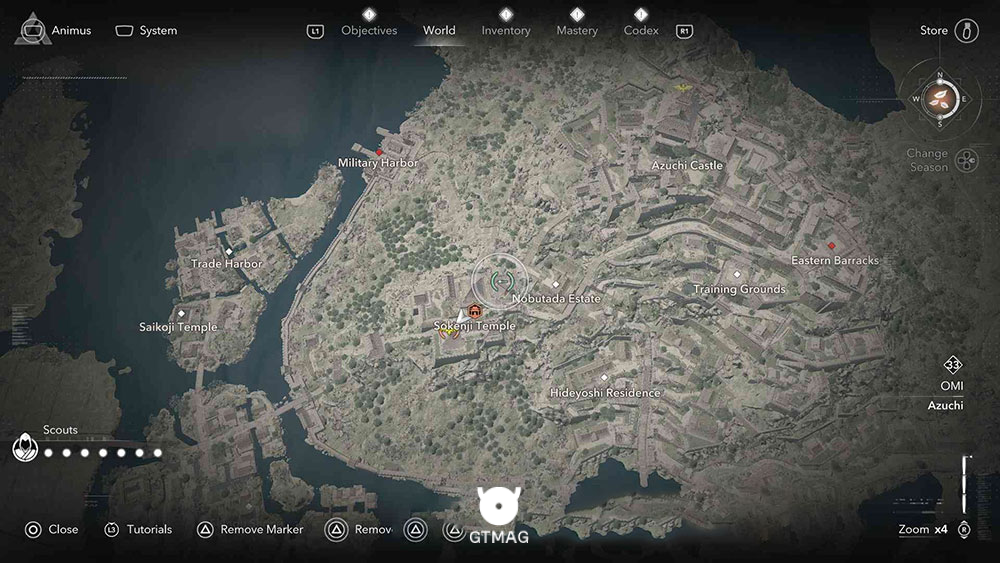This screenshot has width=1000, height=563.
Task: Click the R1 next tab icon
Action: 684,31
